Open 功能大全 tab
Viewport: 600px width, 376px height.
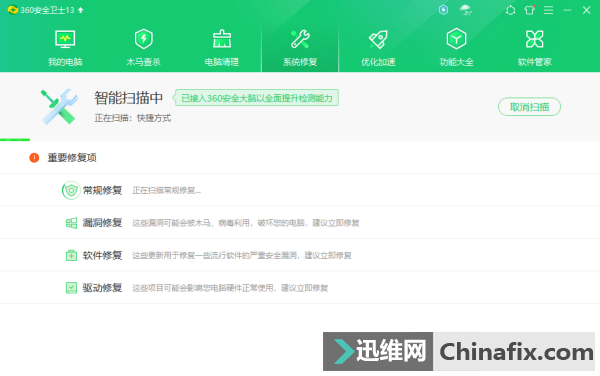(456, 48)
